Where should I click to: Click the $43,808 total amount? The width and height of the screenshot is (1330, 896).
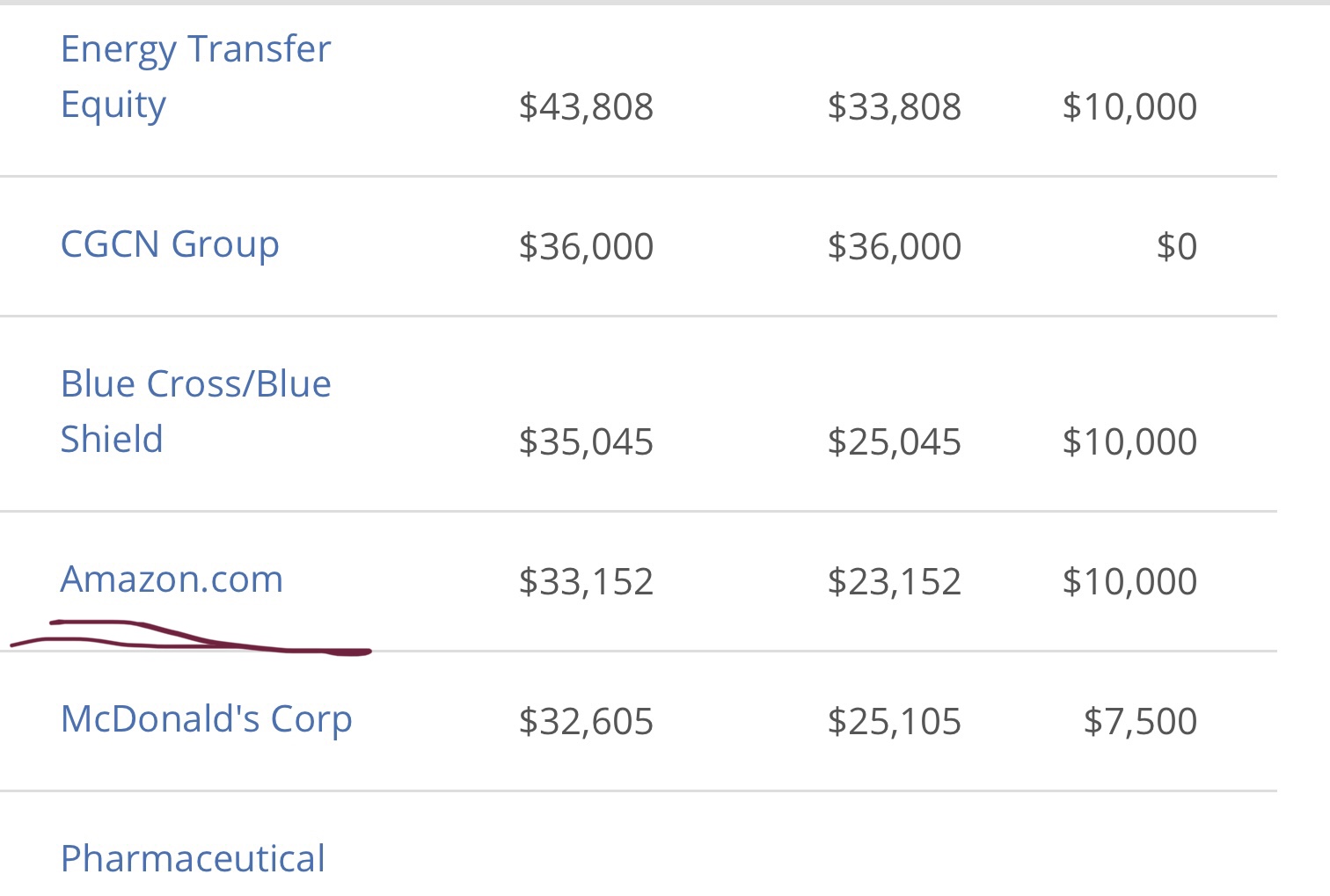(586, 107)
